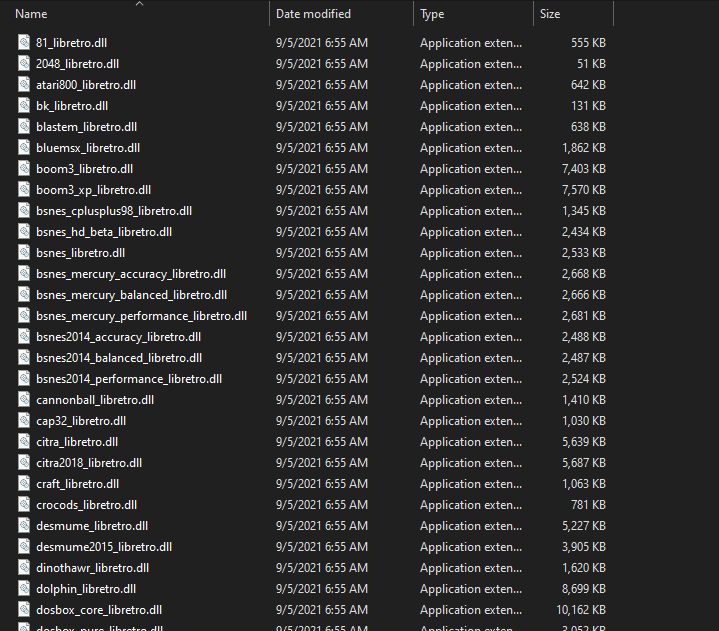Viewport: 719px width, 631px height.
Task: Click the 1,063 KB size value
Action: (x=584, y=484)
